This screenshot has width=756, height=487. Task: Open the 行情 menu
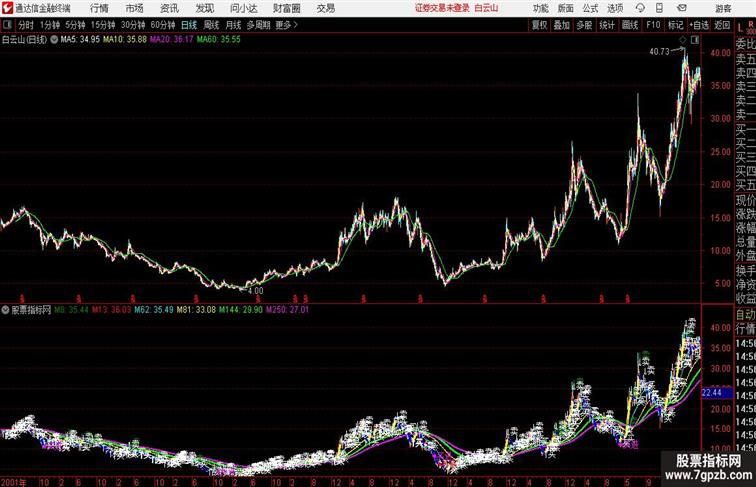[99, 8]
